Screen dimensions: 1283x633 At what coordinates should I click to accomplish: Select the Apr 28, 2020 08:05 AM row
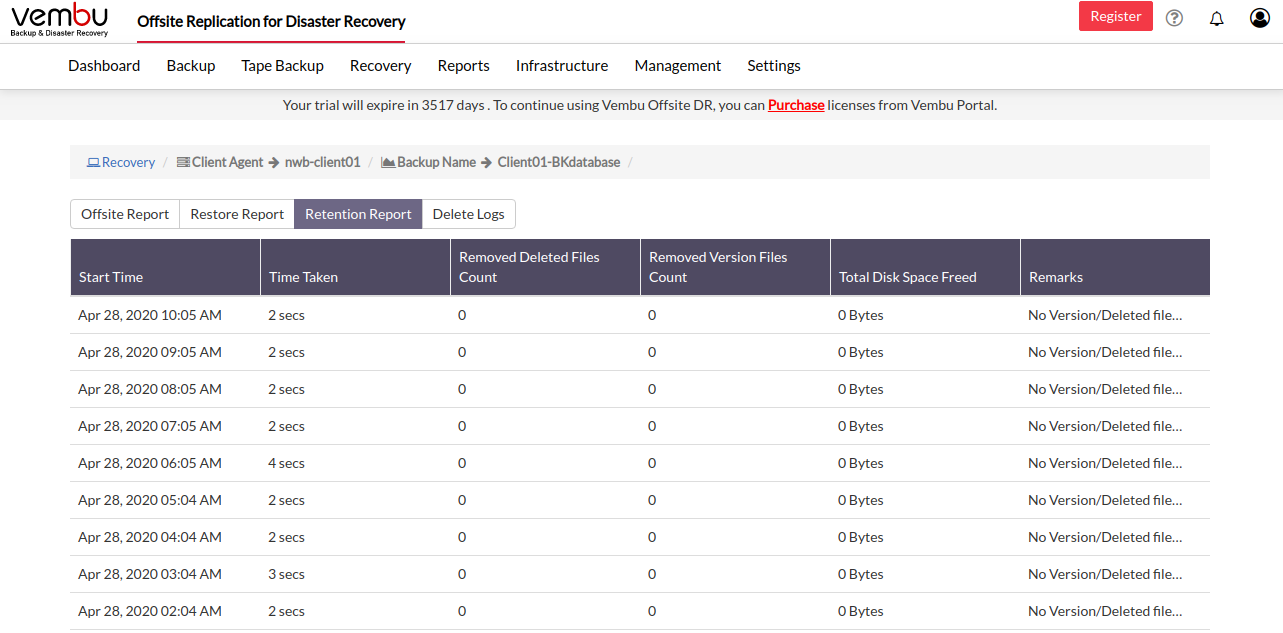(640, 389)
